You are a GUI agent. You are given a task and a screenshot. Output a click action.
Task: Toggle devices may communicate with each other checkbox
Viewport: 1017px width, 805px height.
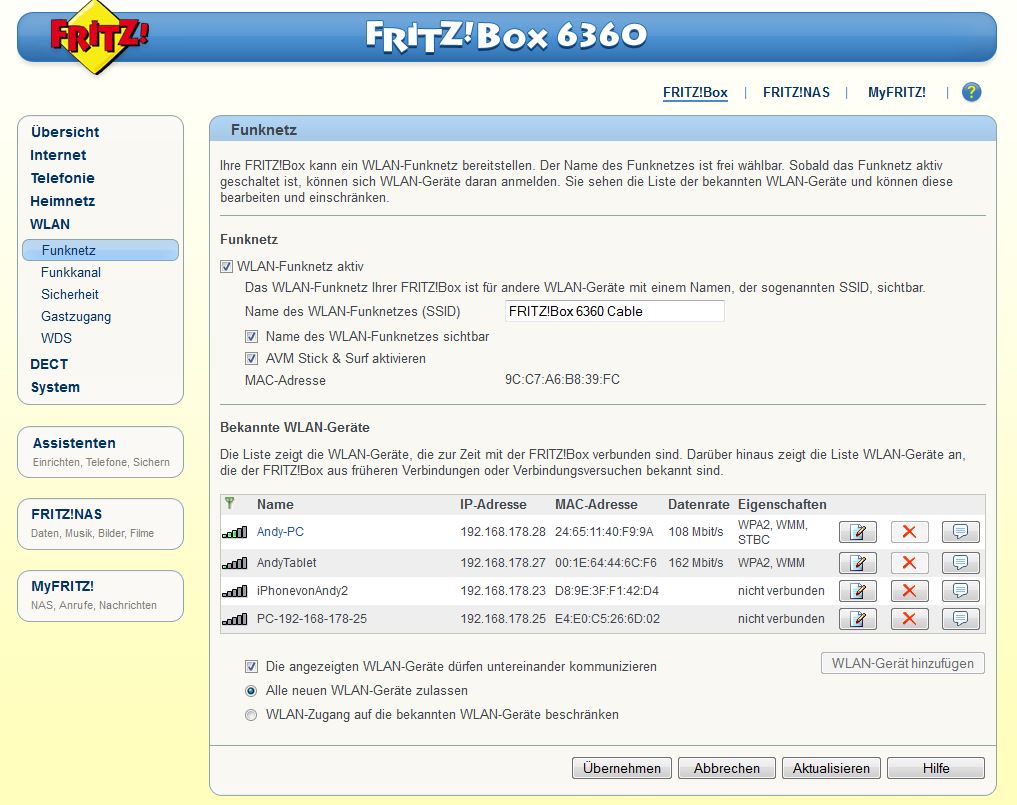point(251,666)
